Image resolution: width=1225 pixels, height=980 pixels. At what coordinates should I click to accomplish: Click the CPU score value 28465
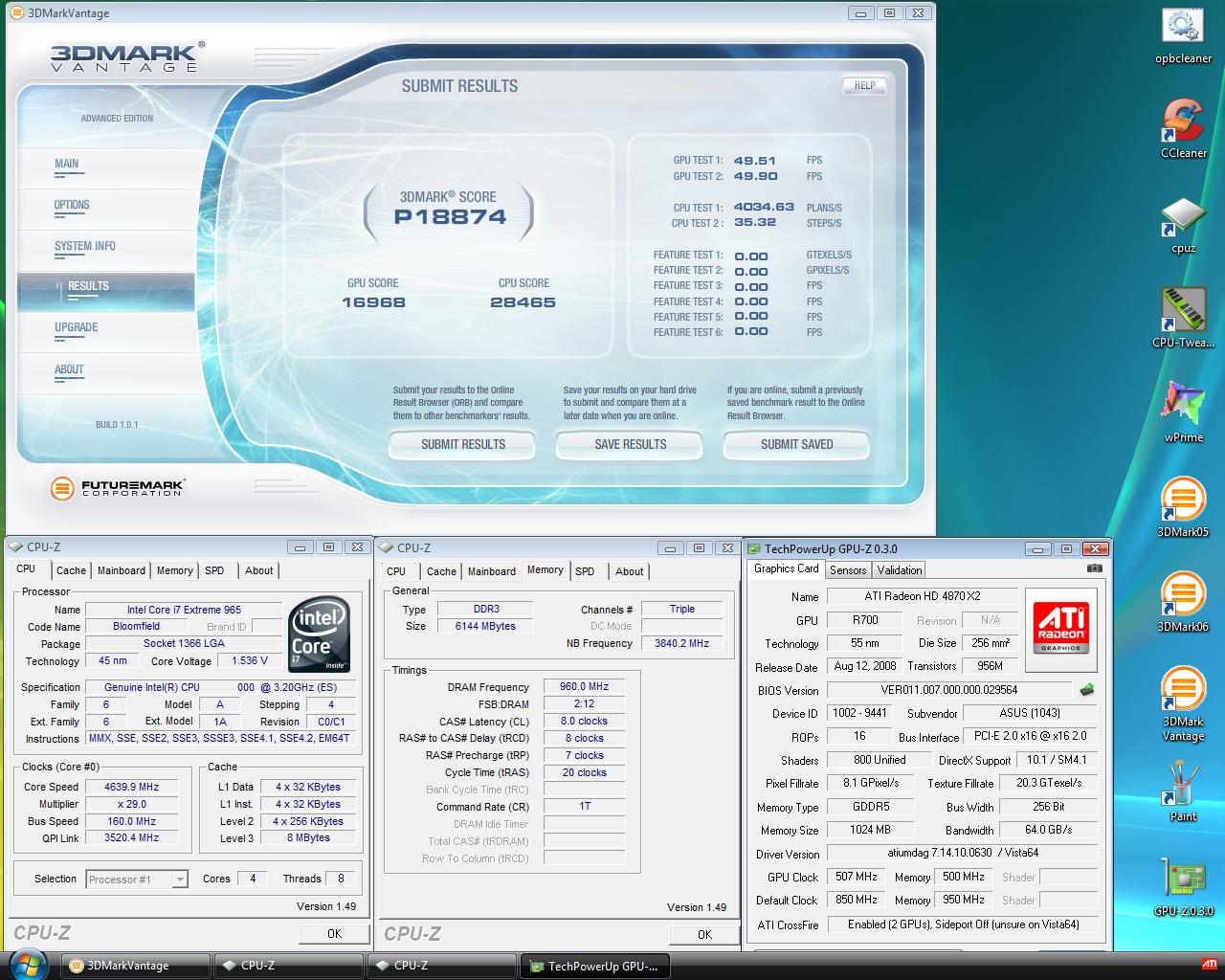[x=523, y=302]
